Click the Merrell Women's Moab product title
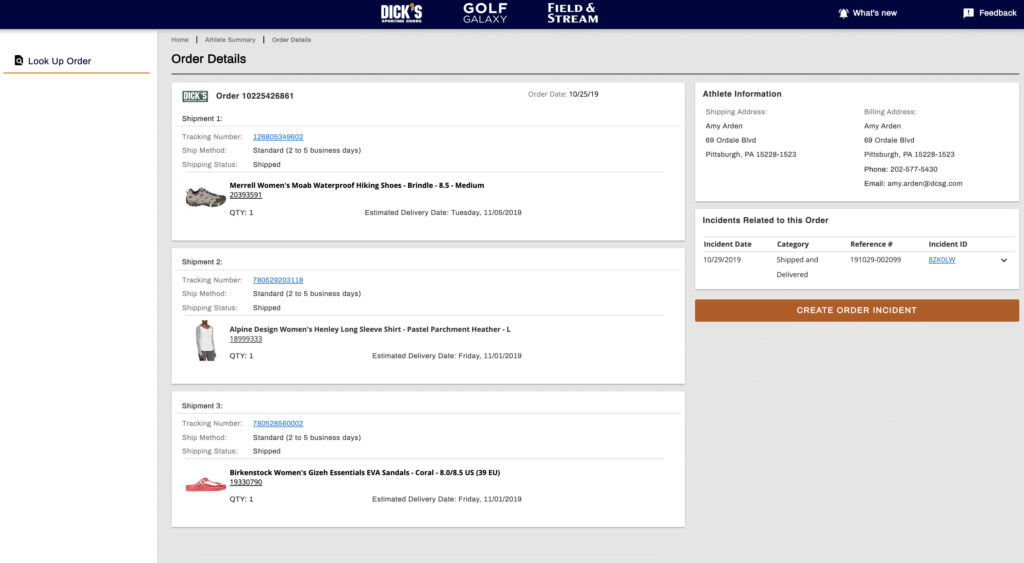The height and width of the screenshot is (563, 1024). pyautogui.click(x=357, y=185)
